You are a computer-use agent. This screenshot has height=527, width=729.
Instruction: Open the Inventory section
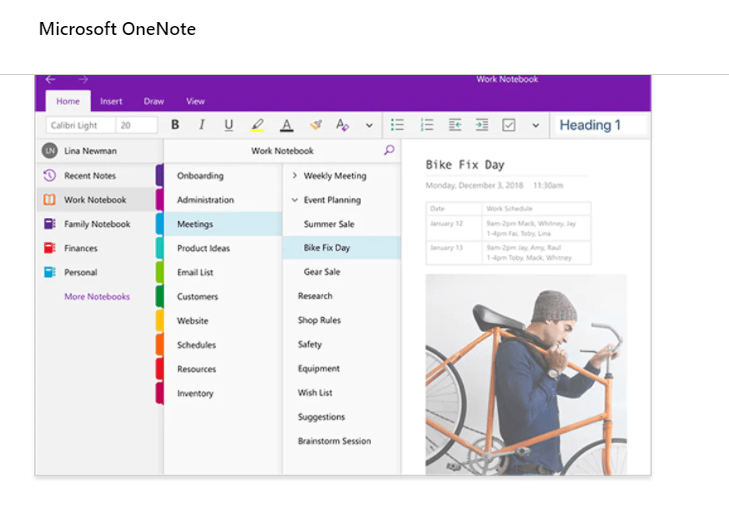point(222,393)
